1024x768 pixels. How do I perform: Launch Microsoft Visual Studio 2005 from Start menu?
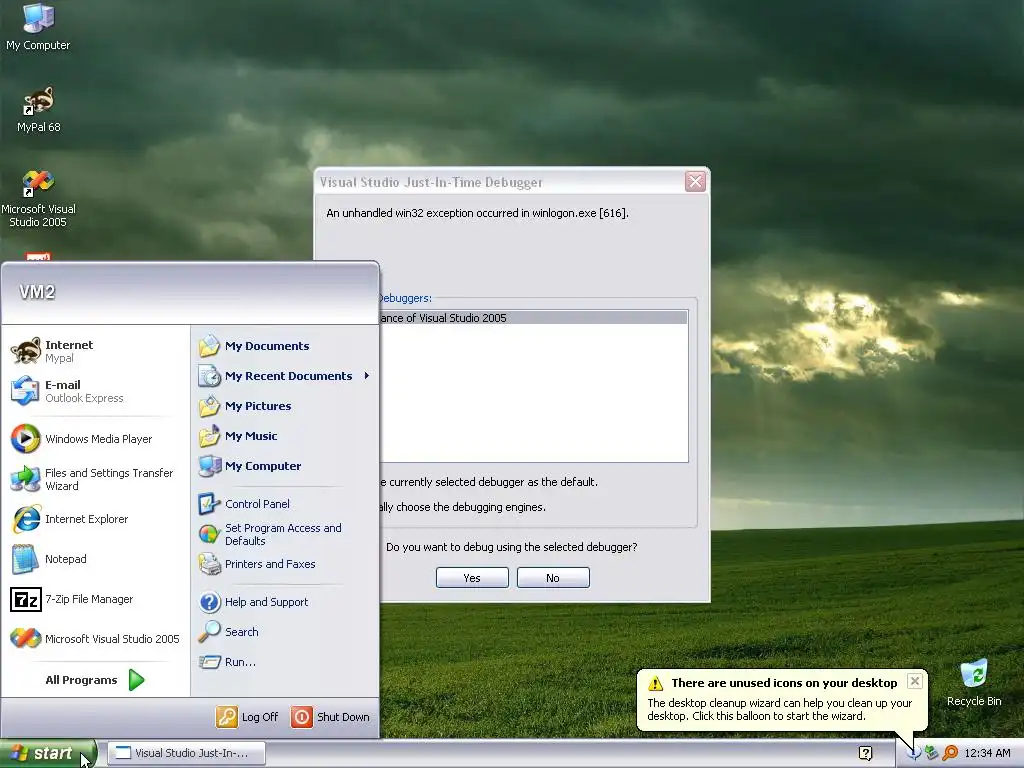(x=95, y=639)
